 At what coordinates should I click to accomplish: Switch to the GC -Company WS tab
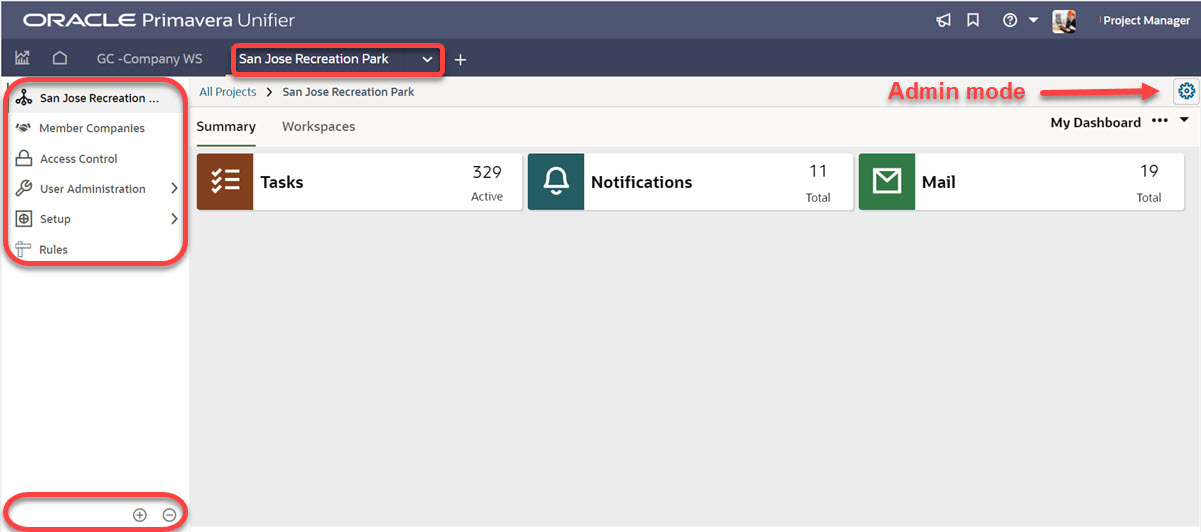tap(149, 59)
